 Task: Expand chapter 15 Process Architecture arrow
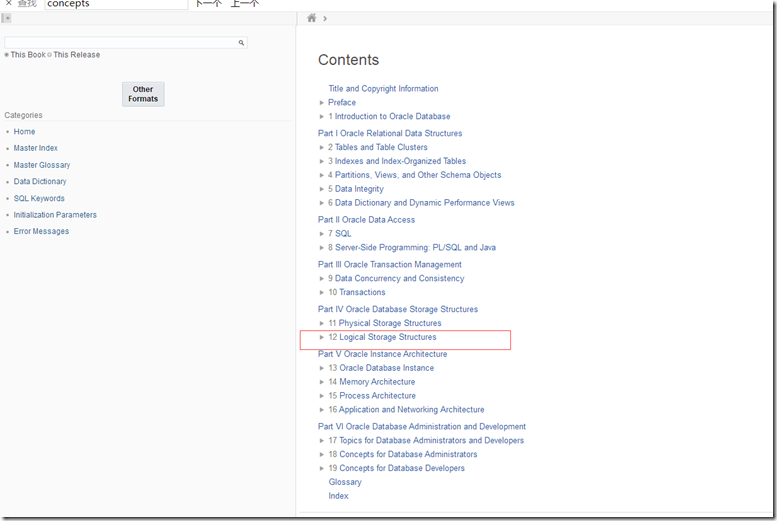[x=322, y=396]
